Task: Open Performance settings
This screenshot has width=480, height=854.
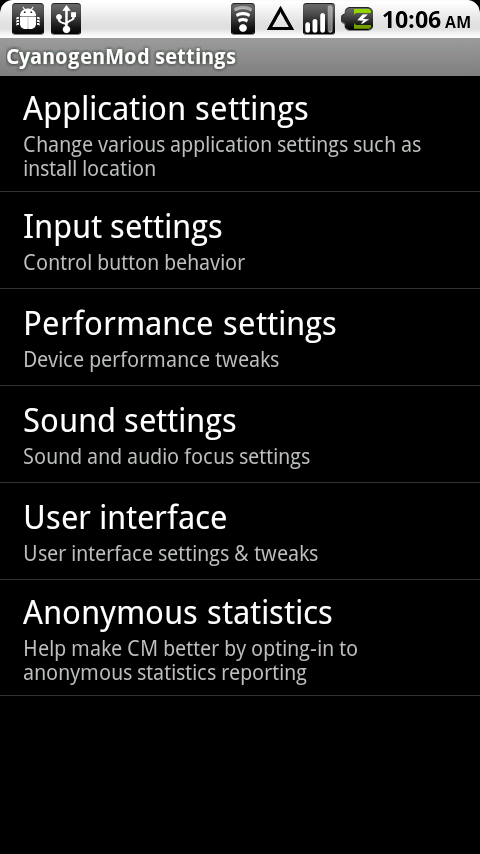Action: point(240,337)
